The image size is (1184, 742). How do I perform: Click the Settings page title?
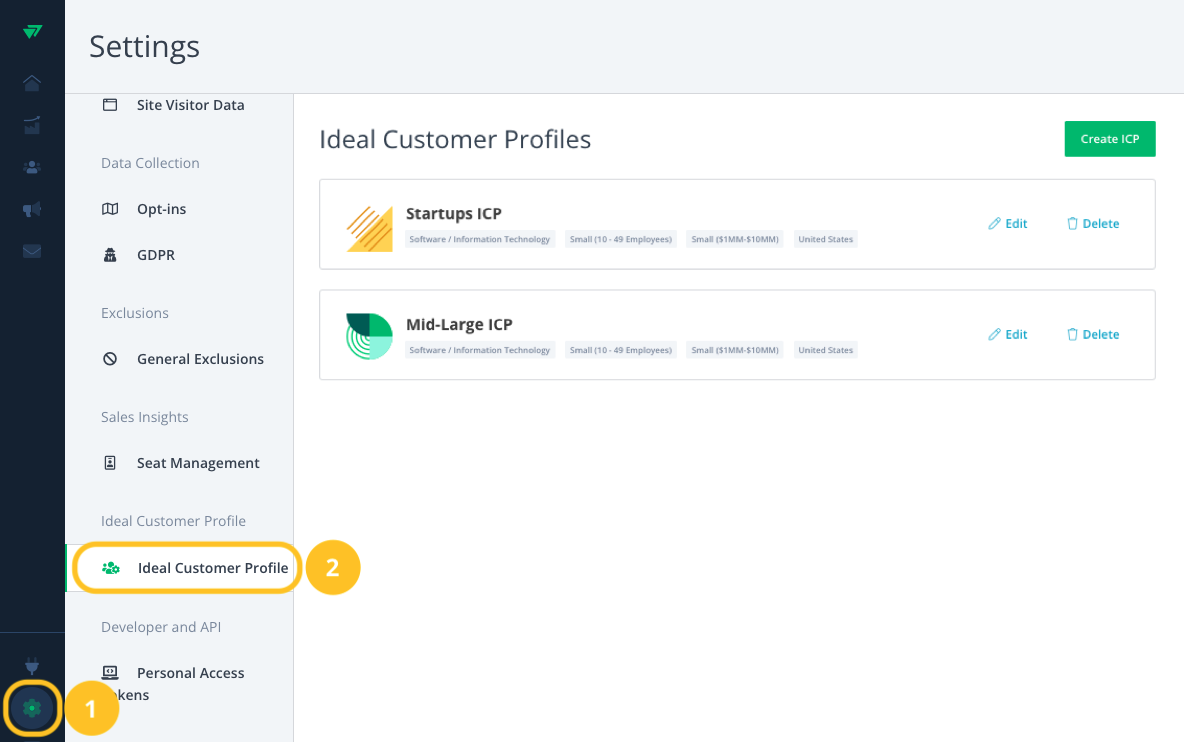144,47
